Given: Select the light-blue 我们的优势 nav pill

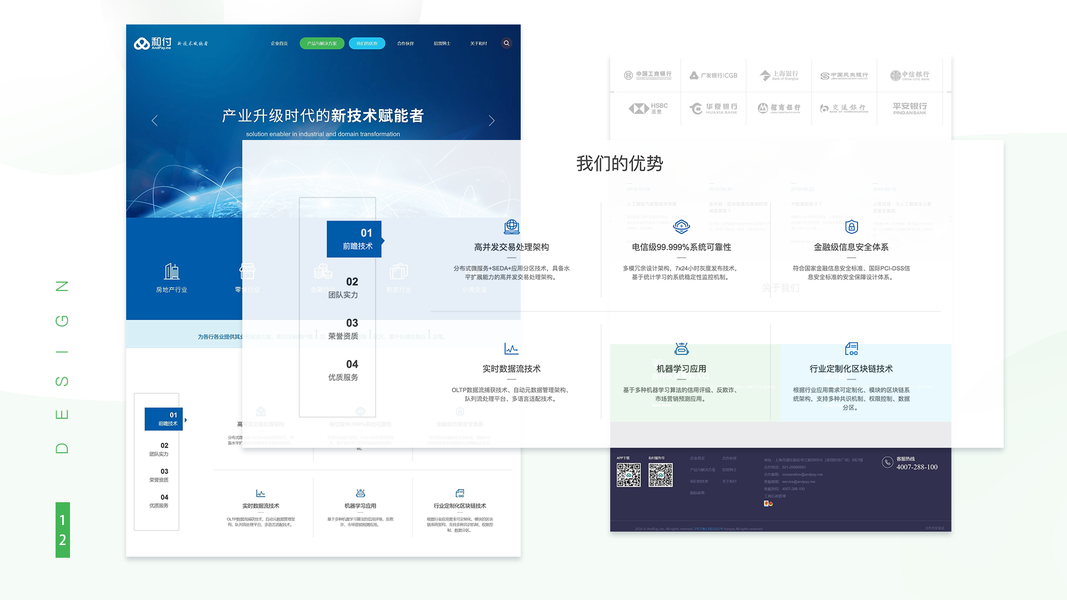Looking at the screenshot, I should [x=367, y=43].
